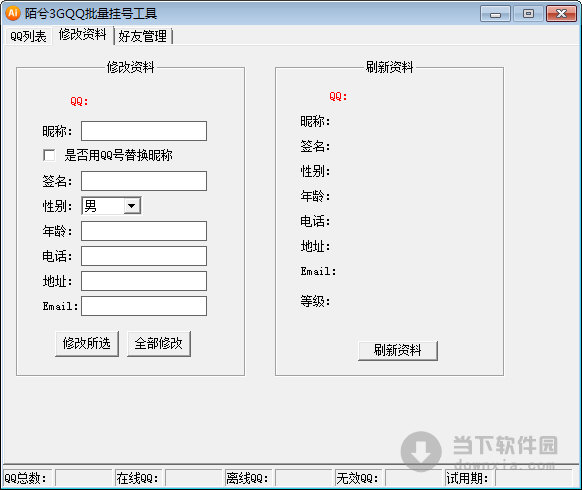Click the 无效QQ status field

point(413,478)
